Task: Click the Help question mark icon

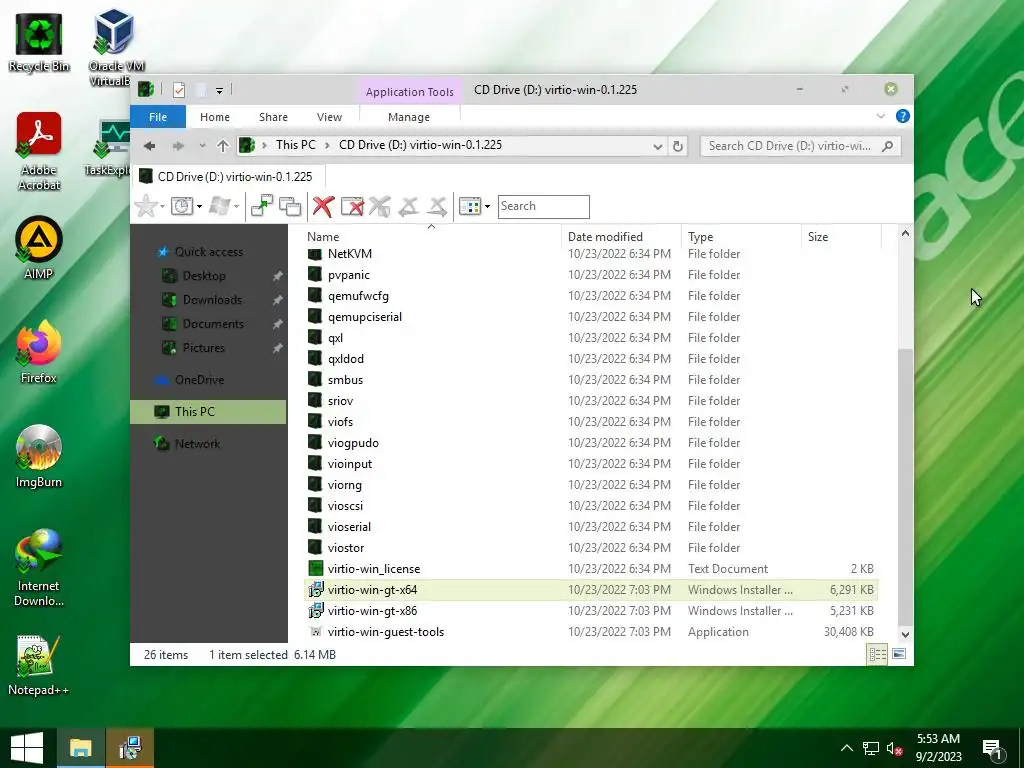Action: tap(903, 116)
